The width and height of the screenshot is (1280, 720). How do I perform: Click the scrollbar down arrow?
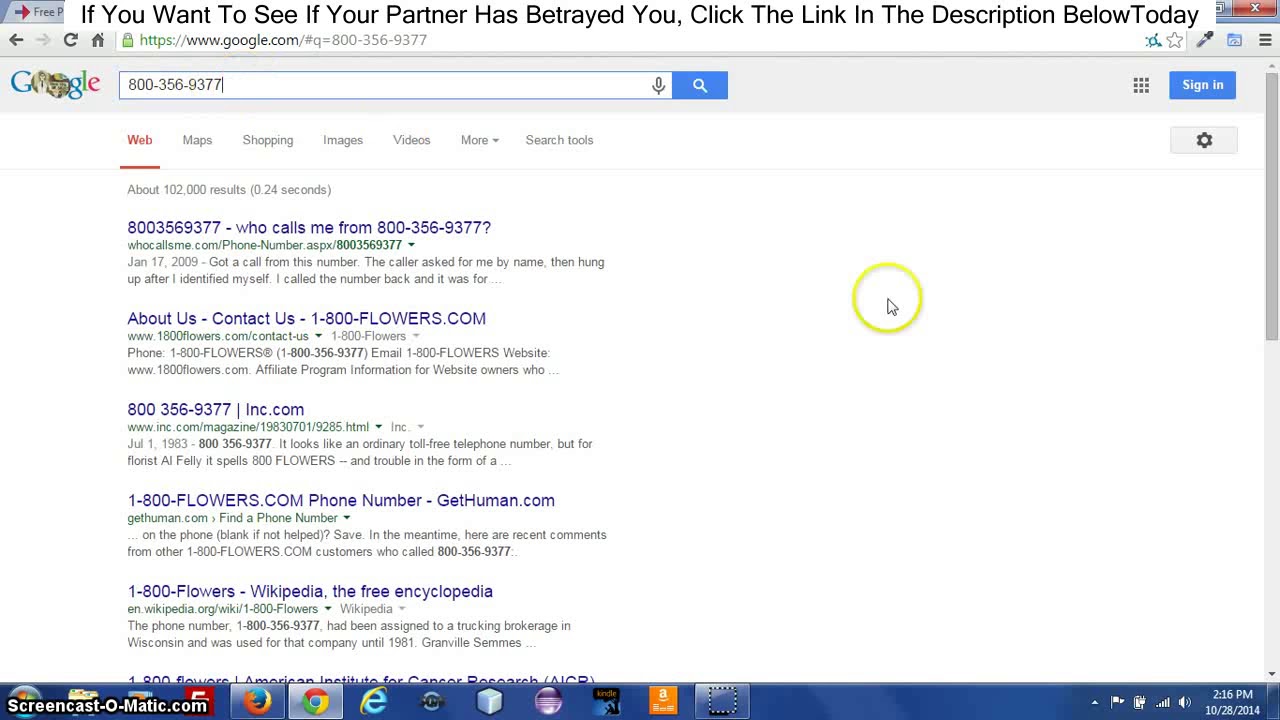1271,674
